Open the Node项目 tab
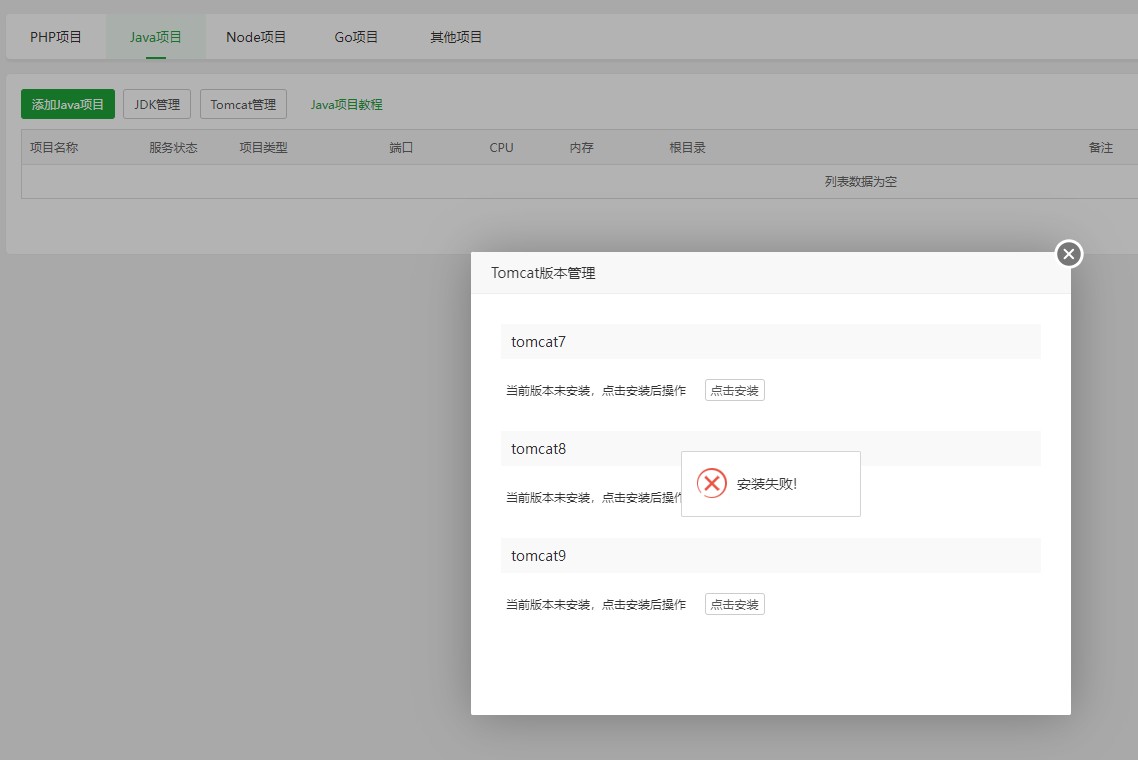The height and width of the screenshot is (760, 1138). click(x=255, y=37)
